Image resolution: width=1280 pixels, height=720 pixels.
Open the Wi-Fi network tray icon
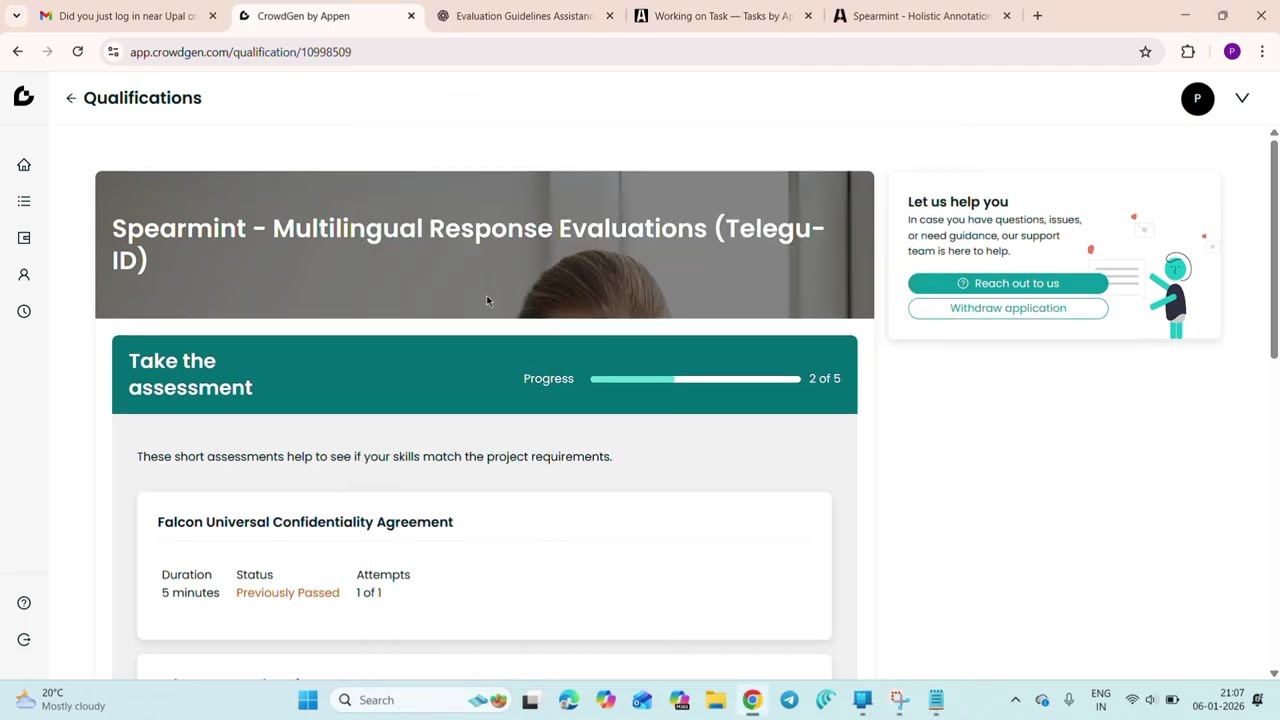(x=1132, y=700)
